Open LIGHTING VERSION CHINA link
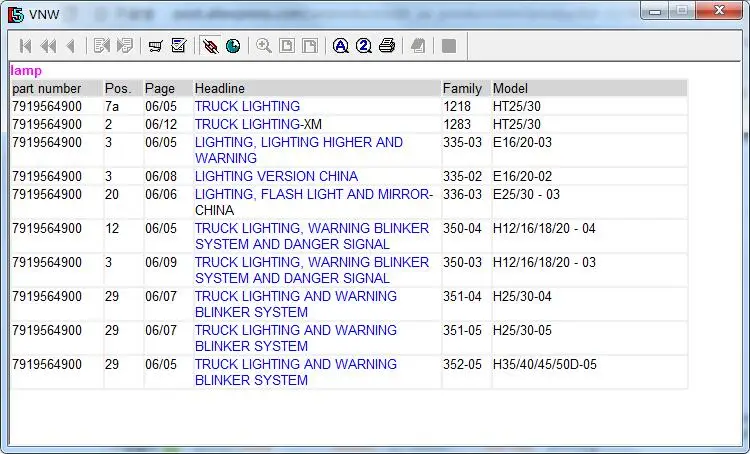Viewport: 750px width, 454px height. click(x=276, y=176)
